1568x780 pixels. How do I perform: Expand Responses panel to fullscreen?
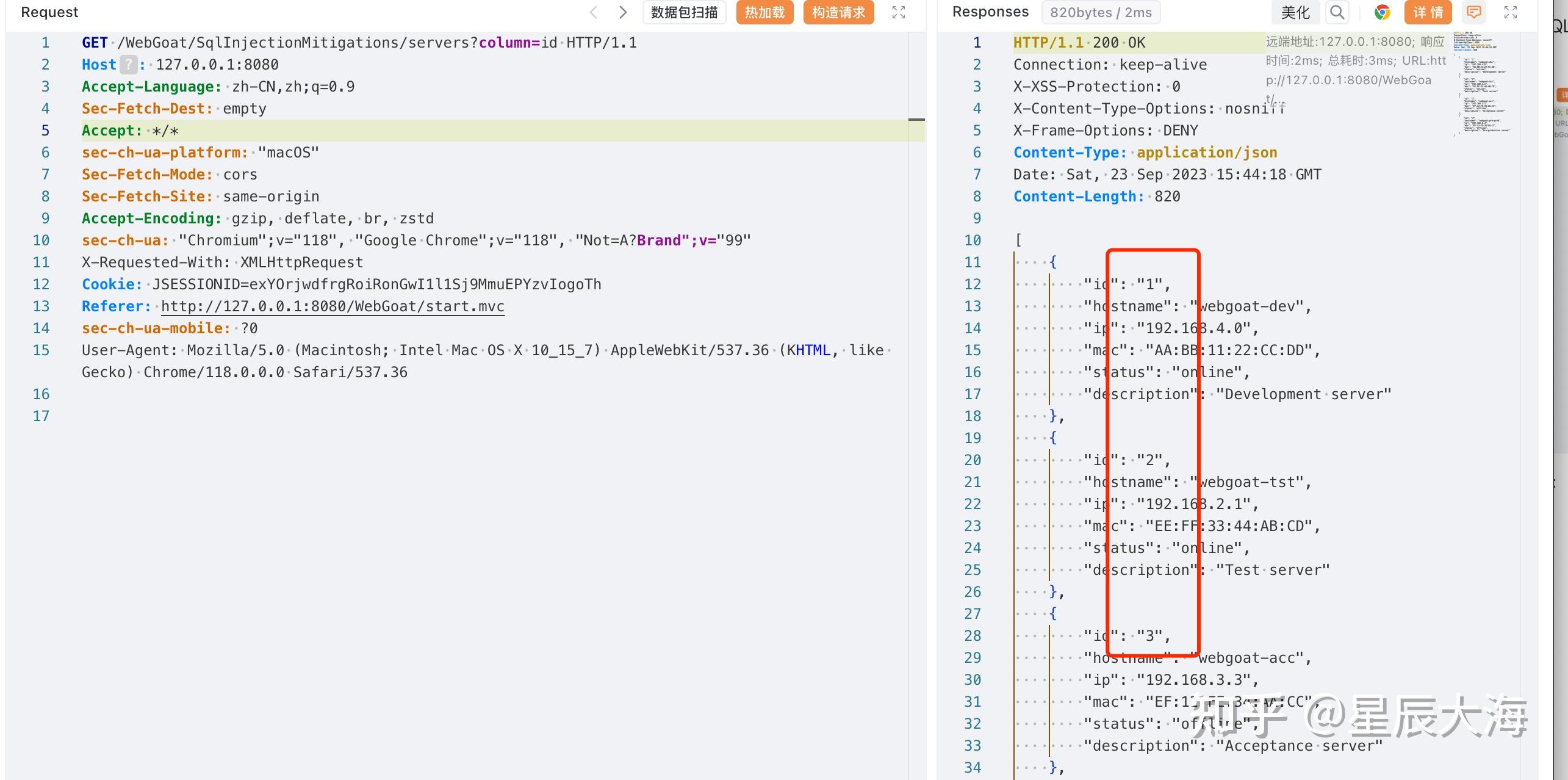tap(1510, 12)
